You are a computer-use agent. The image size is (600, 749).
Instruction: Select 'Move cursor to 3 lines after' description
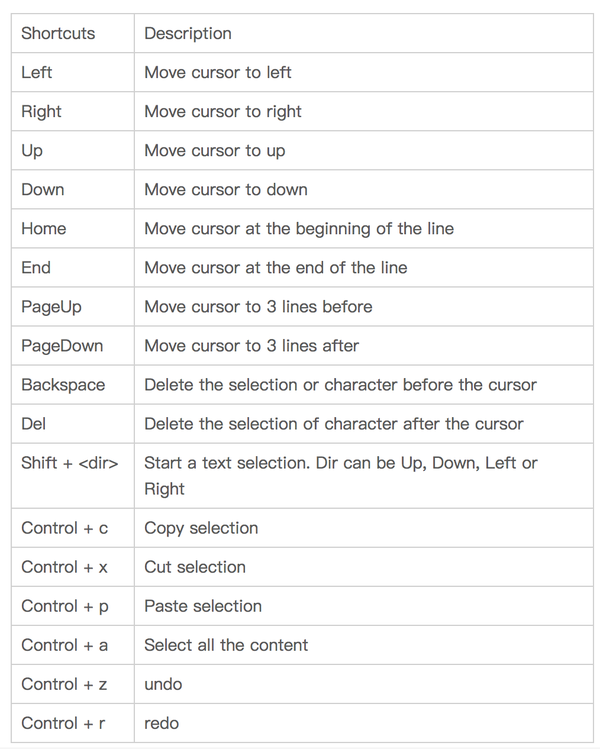click(252, 345)
